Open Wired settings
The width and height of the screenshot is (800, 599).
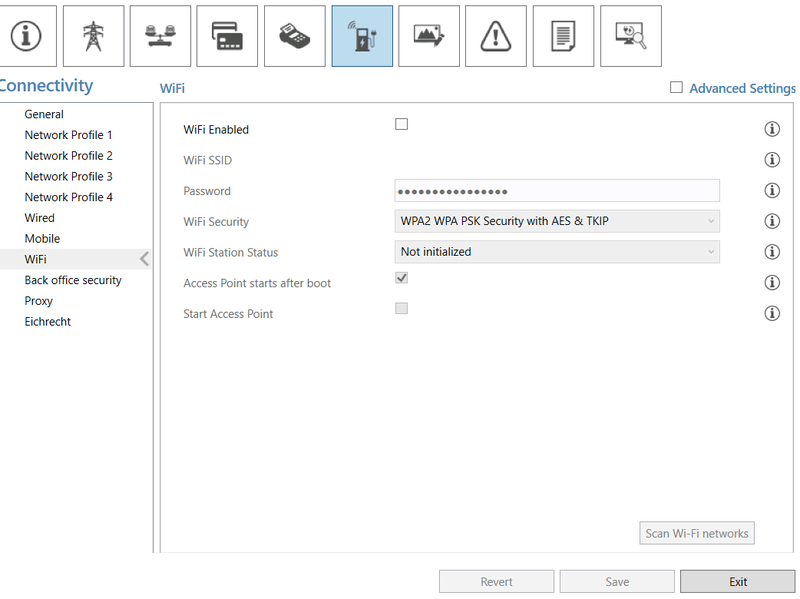39,218
